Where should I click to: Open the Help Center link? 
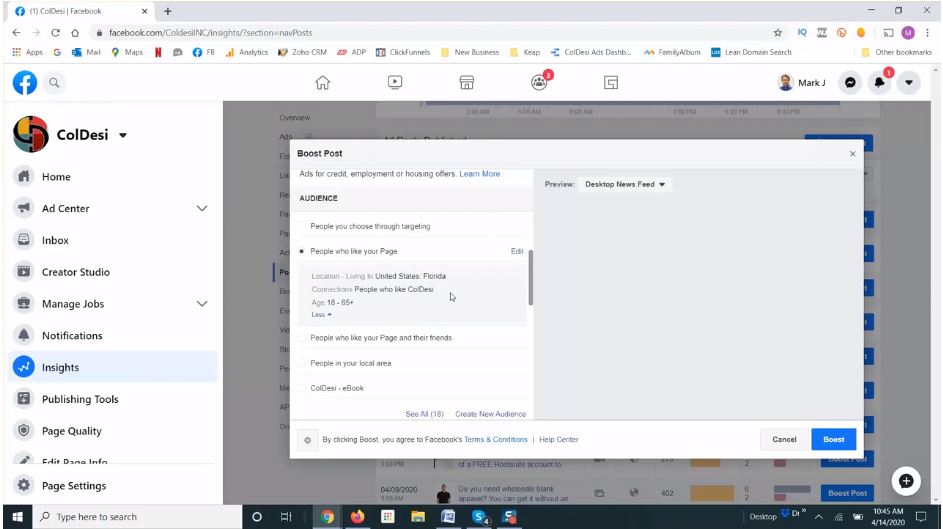click(x=559, y=439)
